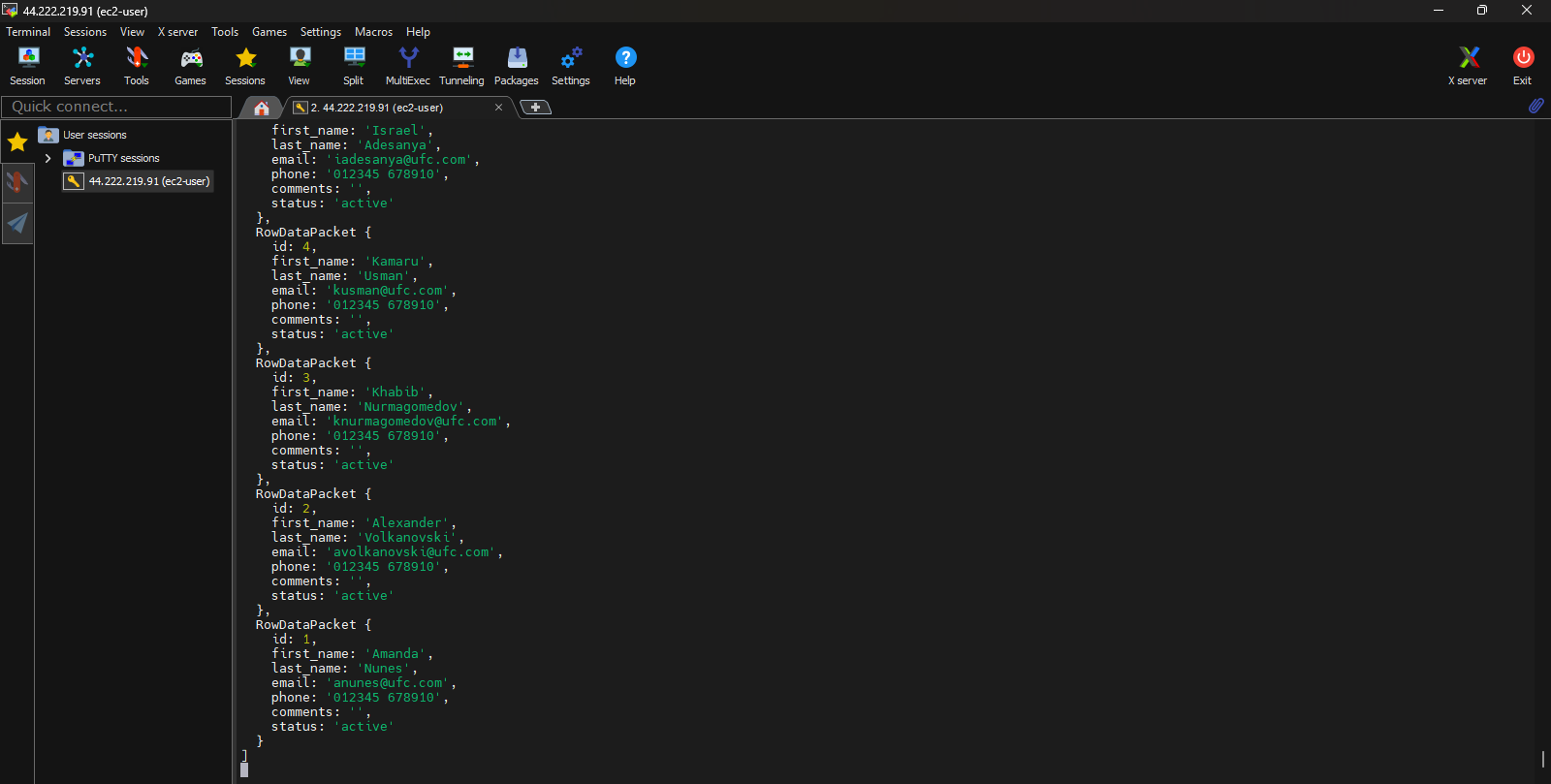Expand the PuTTY sessions tree node
This screenshot has width=1551, height=784.
pyautogui.click(x=47, y=158)
